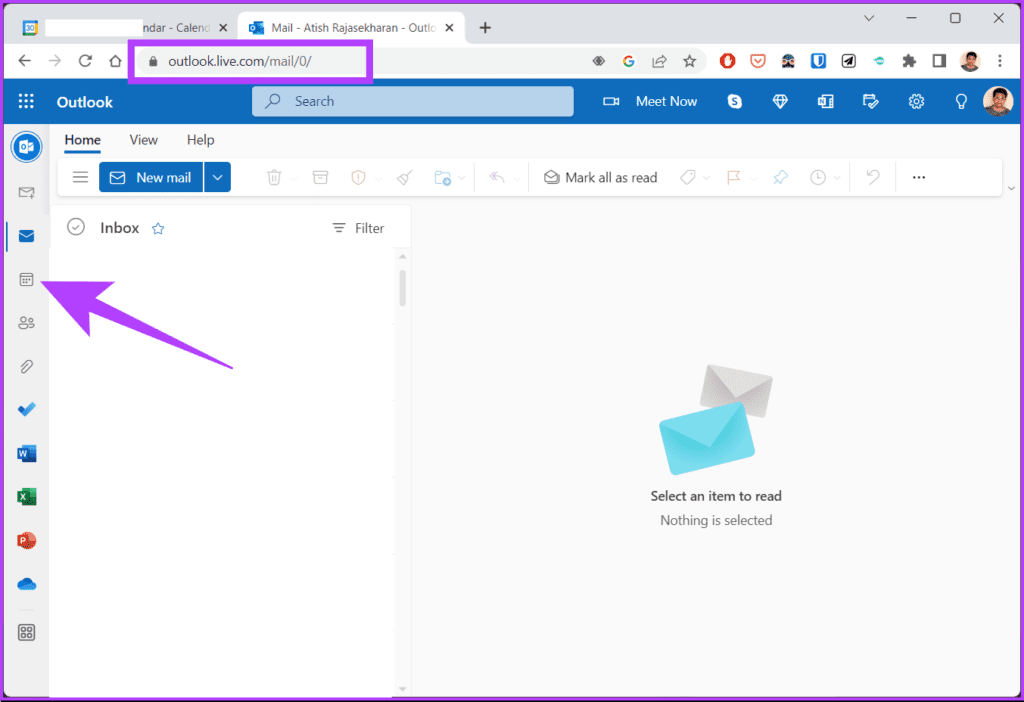Switch to the View ribbon tab
Screen dimensions: 1024x702
tap(144, 140)
